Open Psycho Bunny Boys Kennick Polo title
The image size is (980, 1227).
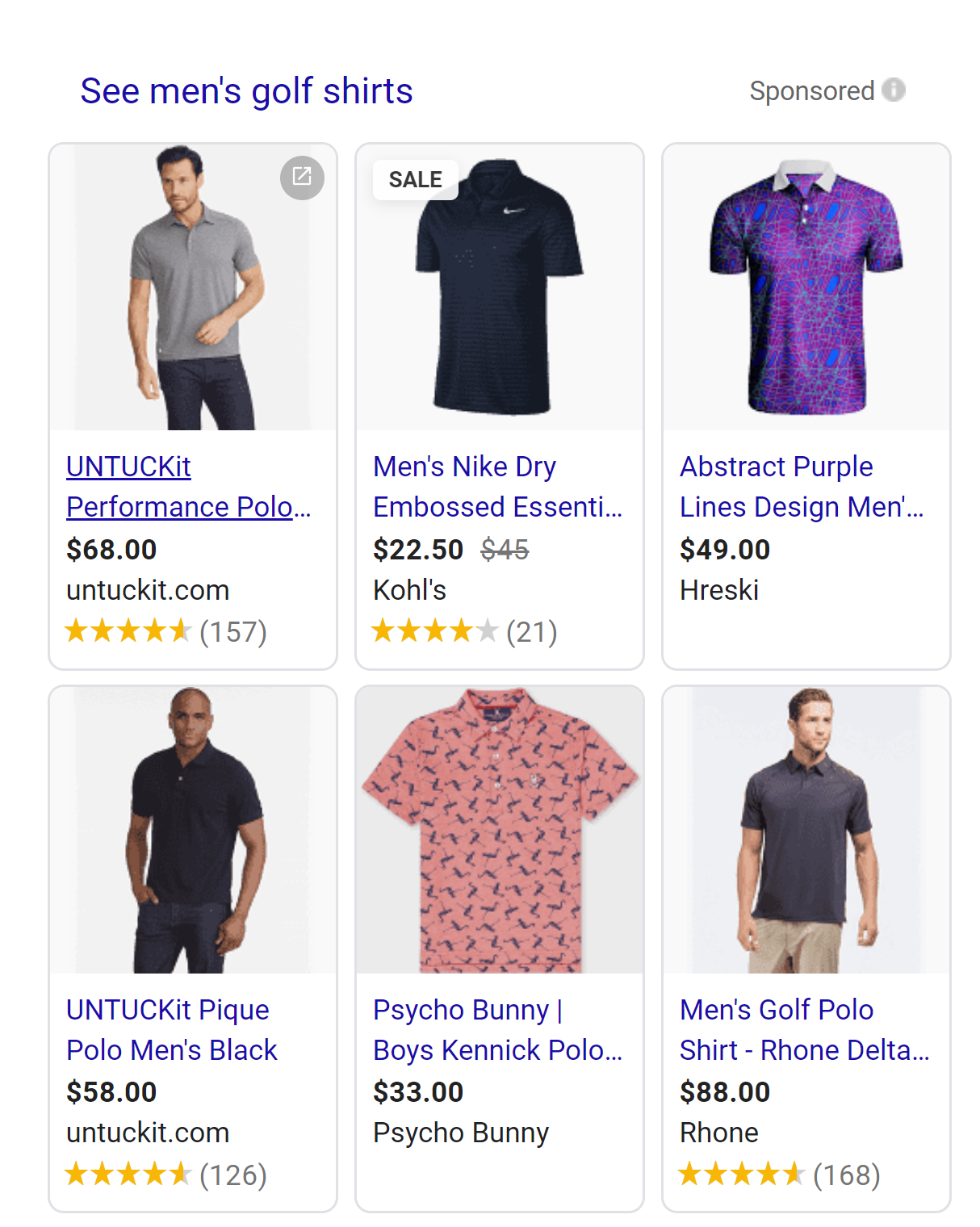pyautogui.click(x=496, y=1029)
